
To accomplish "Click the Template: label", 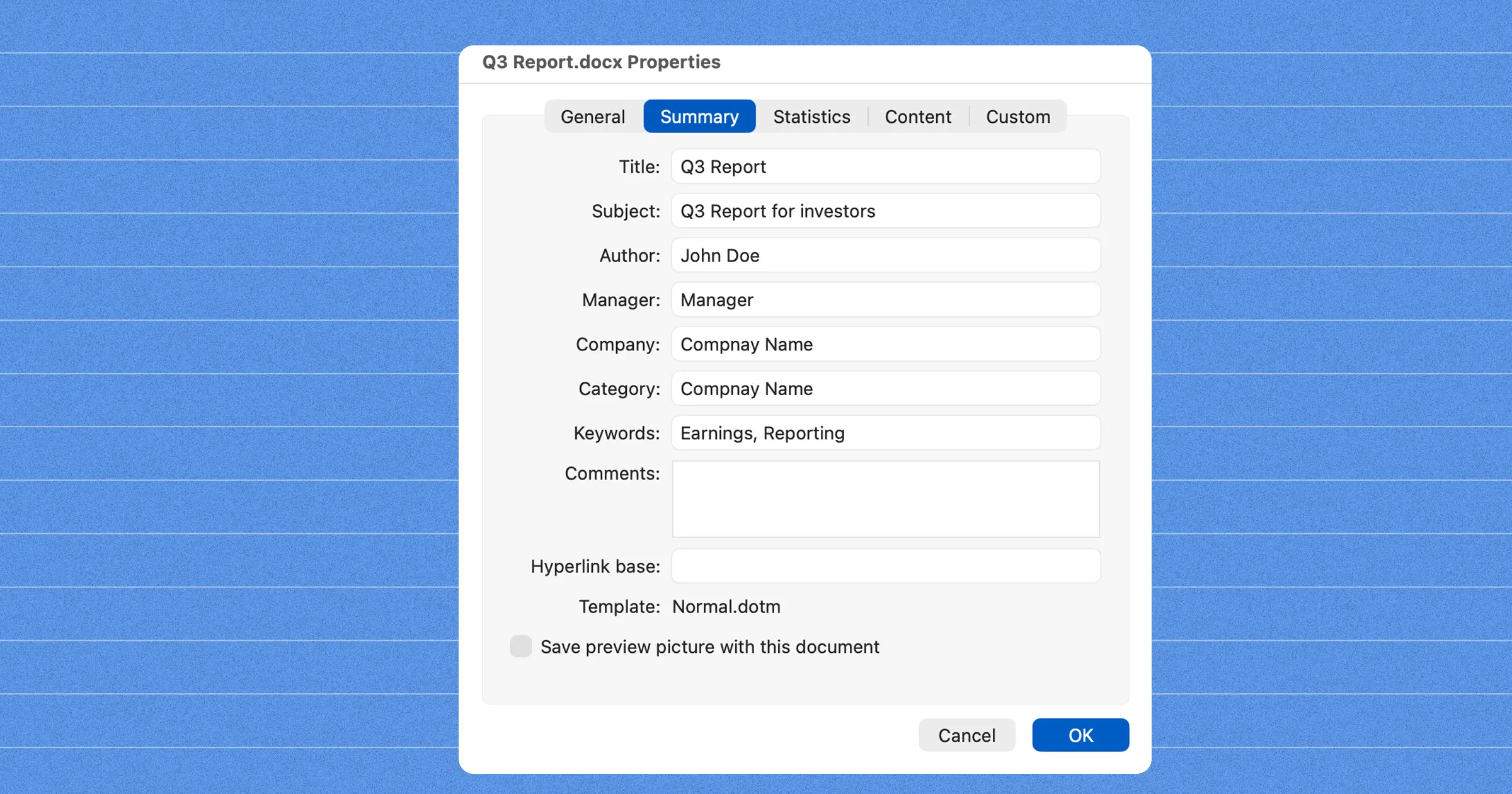I will coord(619,607).
